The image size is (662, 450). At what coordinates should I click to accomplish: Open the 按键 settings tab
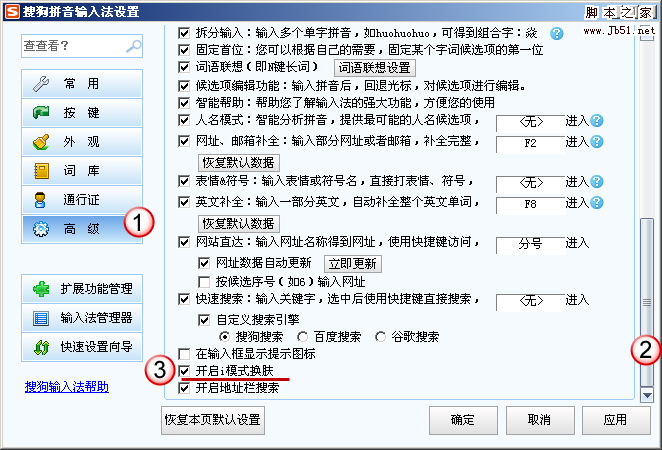pos(82,113)
